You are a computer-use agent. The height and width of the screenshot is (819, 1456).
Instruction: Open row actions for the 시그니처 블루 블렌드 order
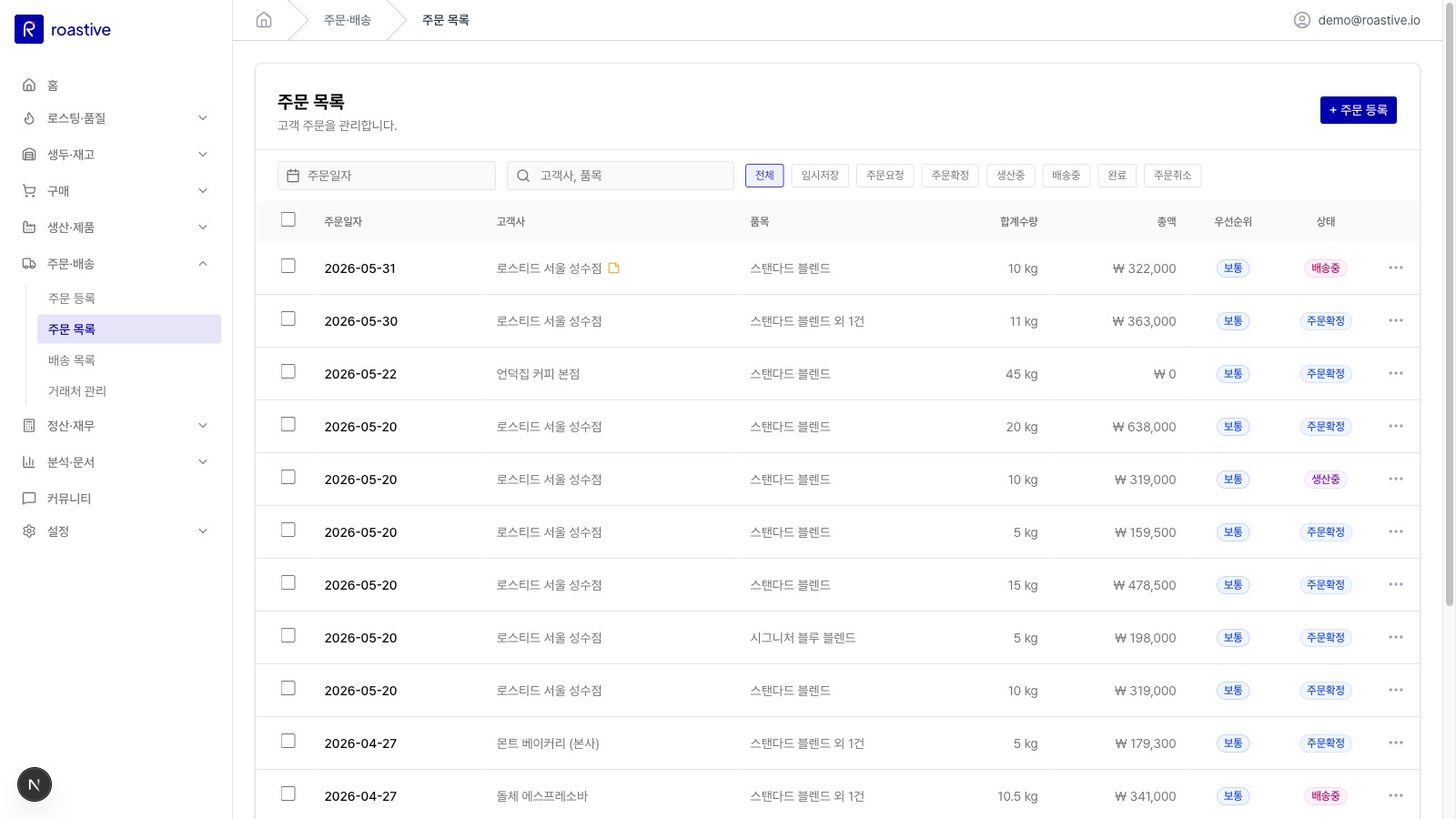pyautogui.click(x=1396, y=637)
